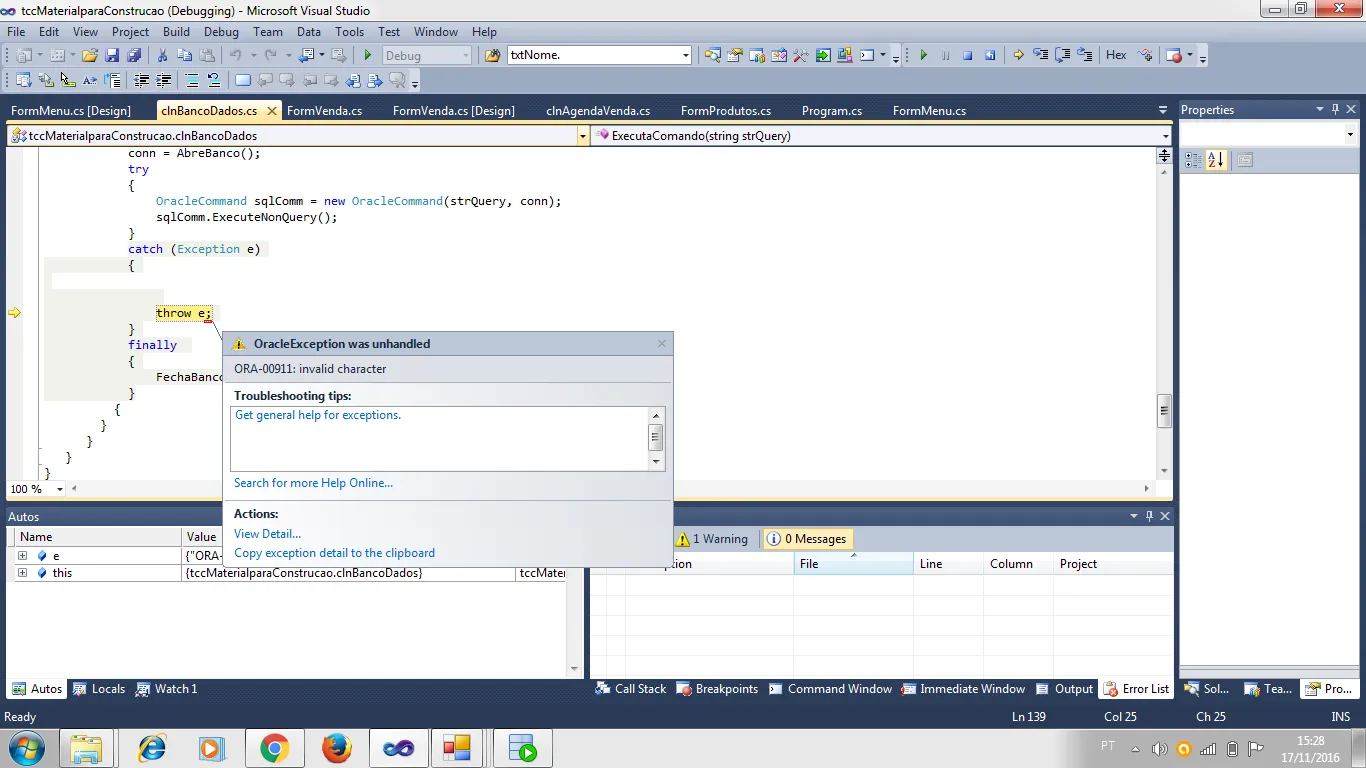Toggle the 1 Warning filter
Viewport: 1366px width, 768px height.
[x=712, y=539]
